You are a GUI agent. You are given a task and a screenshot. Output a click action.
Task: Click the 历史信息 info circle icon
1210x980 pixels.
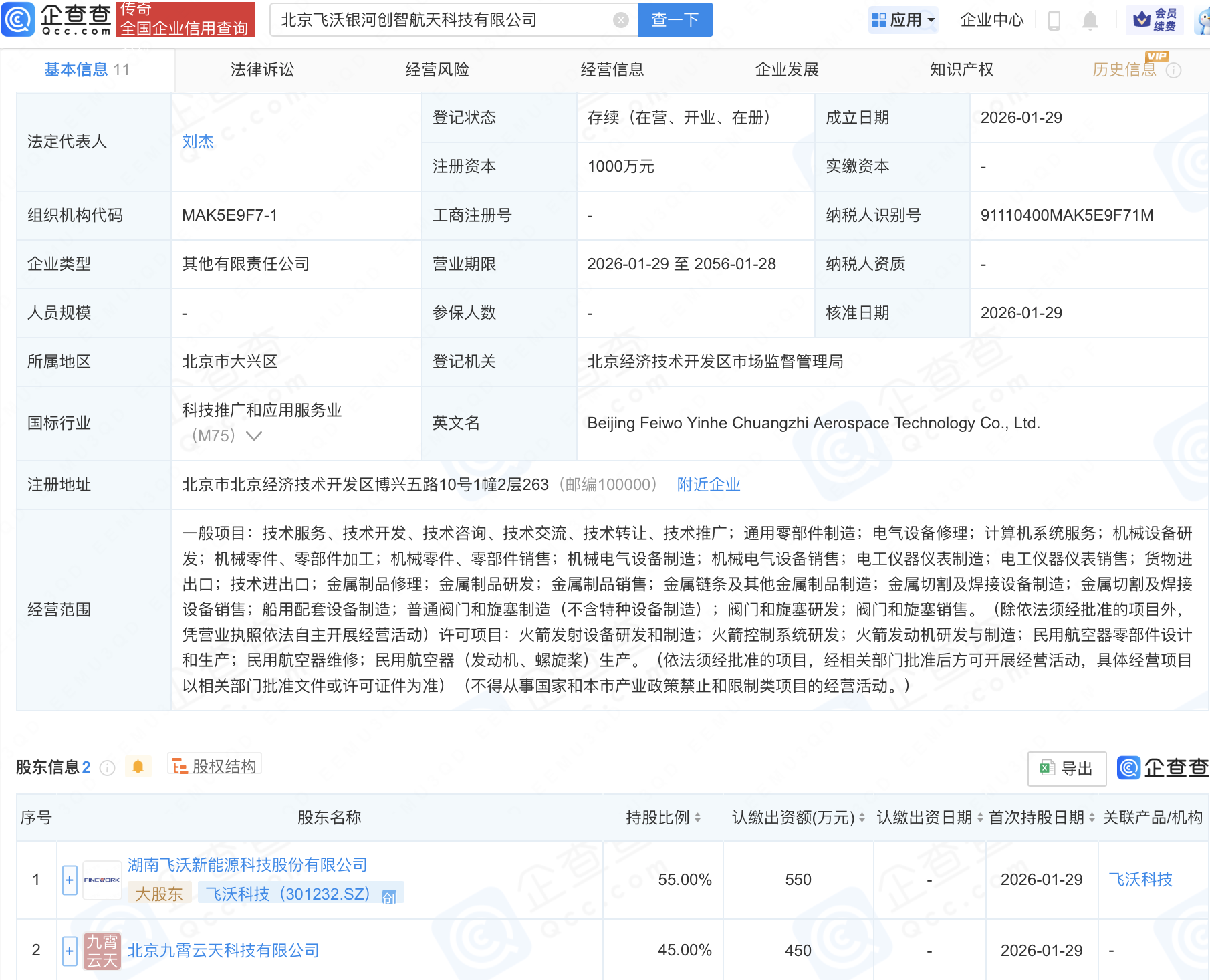tap(1173, 70)
